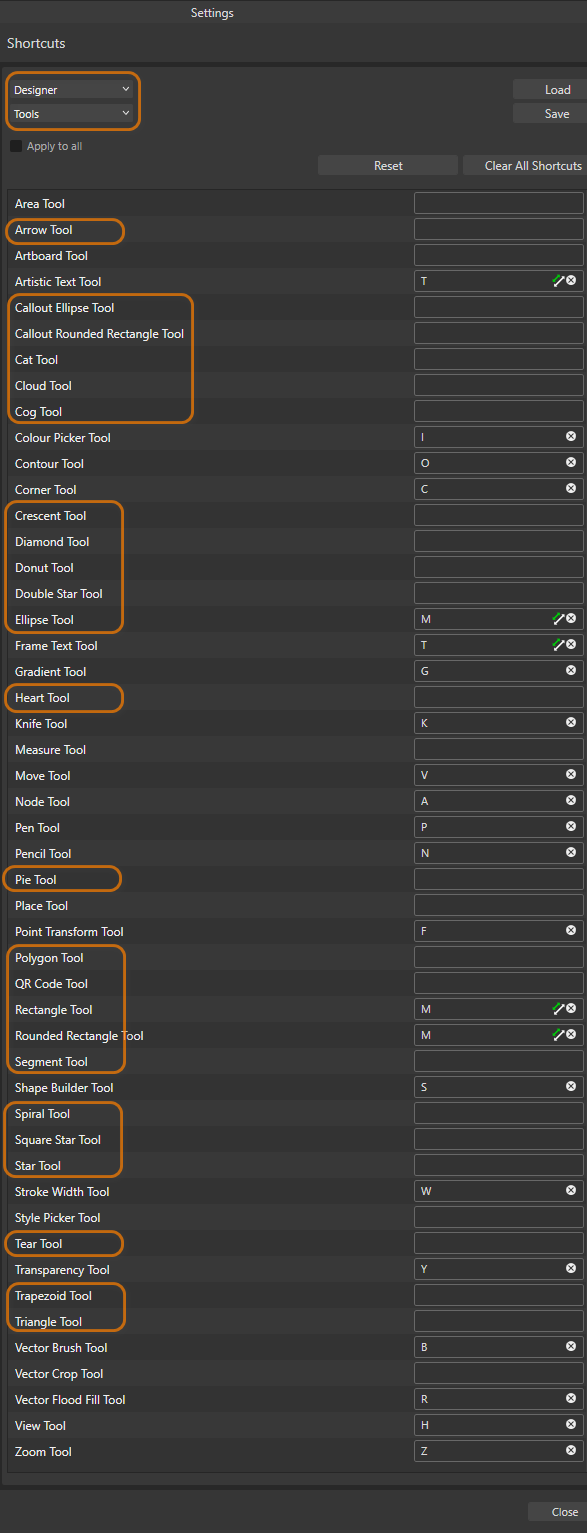This screenshot has width=587, height=1533.
Task: Click the shared-shortcut icon for Artistic Text Tool
Action: click(x=558, y=281)
